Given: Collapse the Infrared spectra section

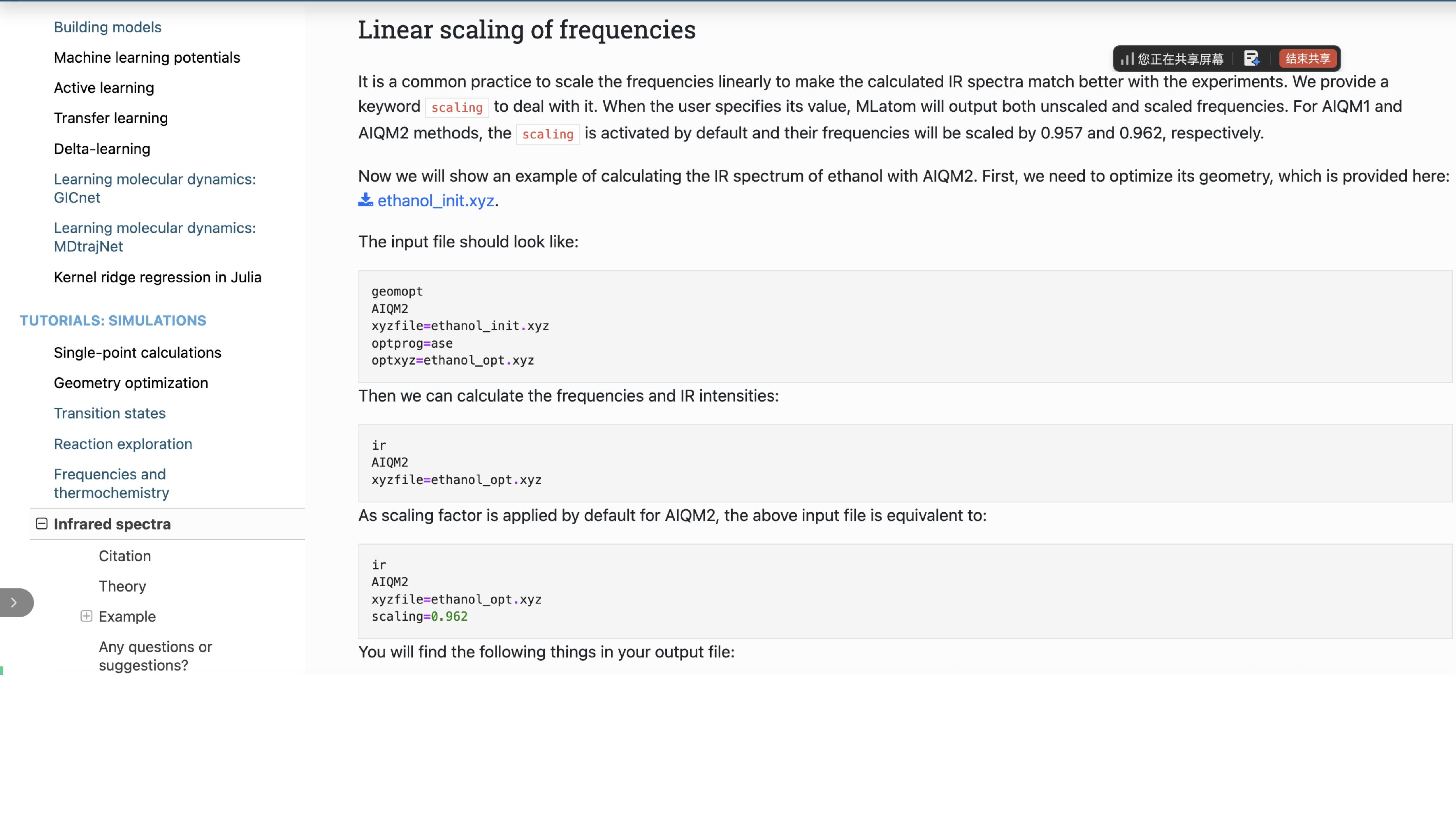Looking at the screenshot, I should point(42,523).
